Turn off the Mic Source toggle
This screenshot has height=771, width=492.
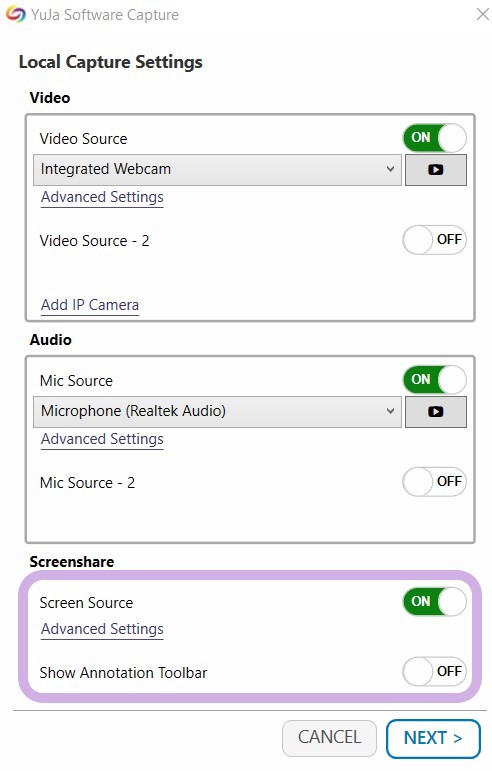coord(434,380)
